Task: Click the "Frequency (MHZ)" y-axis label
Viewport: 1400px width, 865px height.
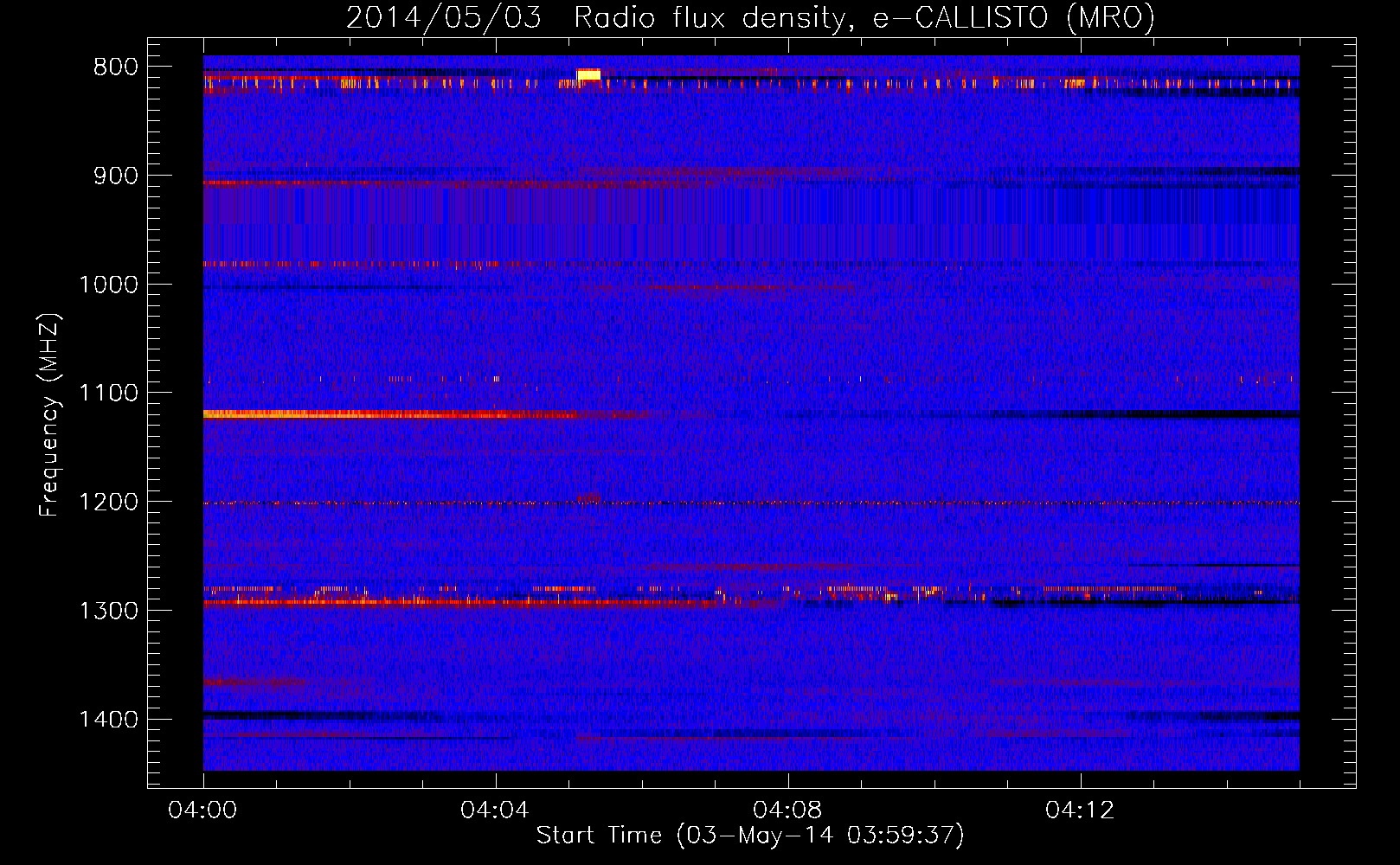Action: coord(50,415)
